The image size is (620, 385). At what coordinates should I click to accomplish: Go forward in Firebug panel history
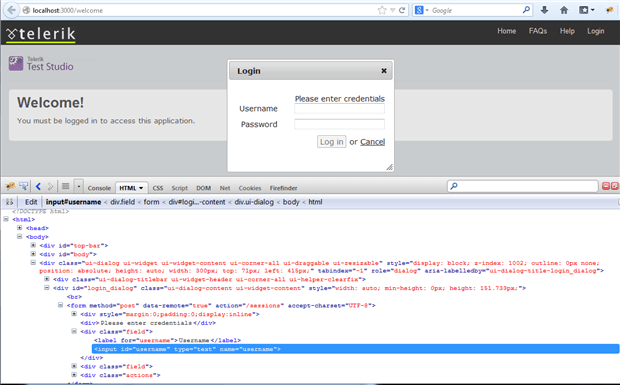click(x=50, y=186)
